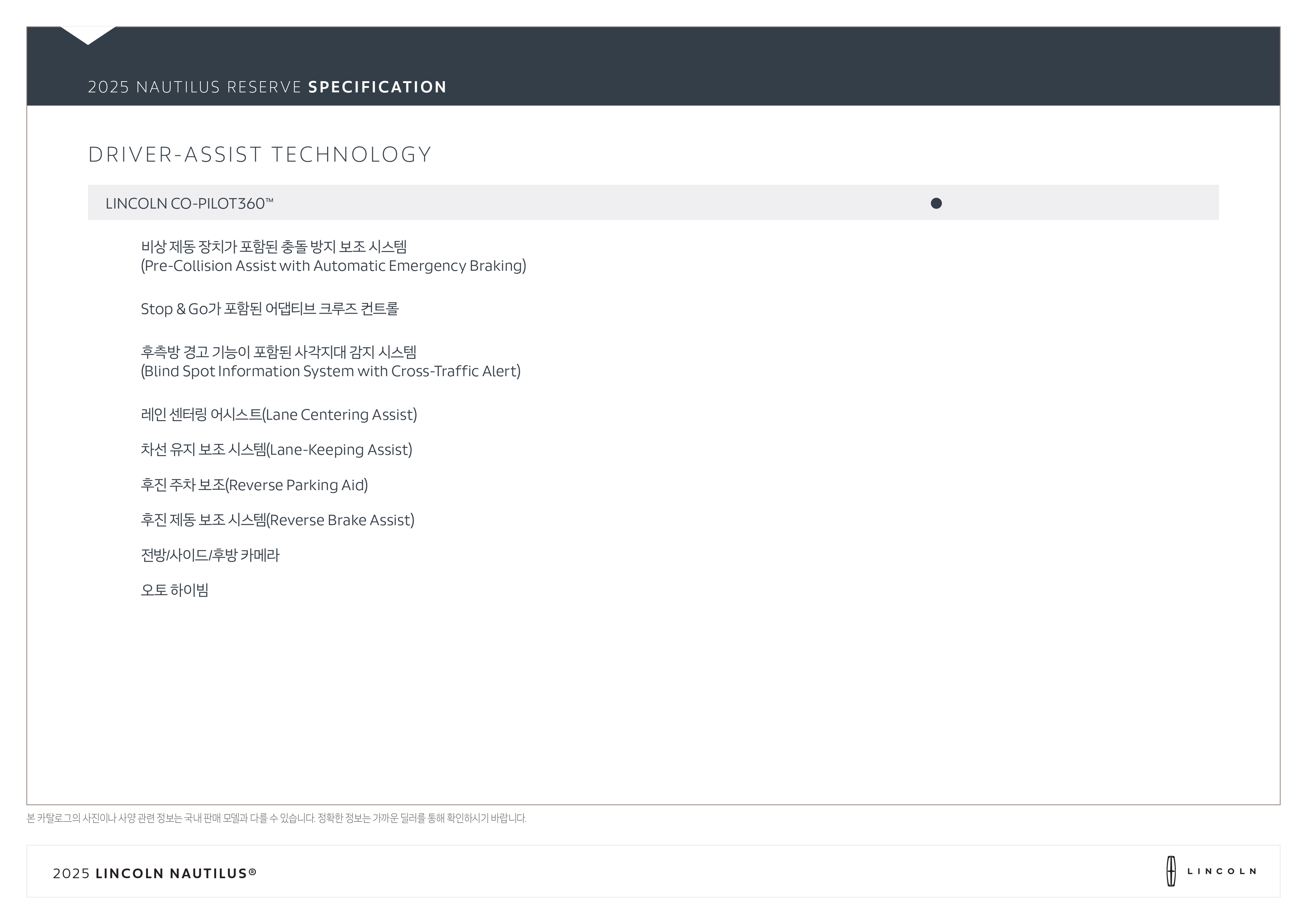The image size is (1307, 924).
Task: Click the Lane Centering Assist item
Action: point(278,414)
